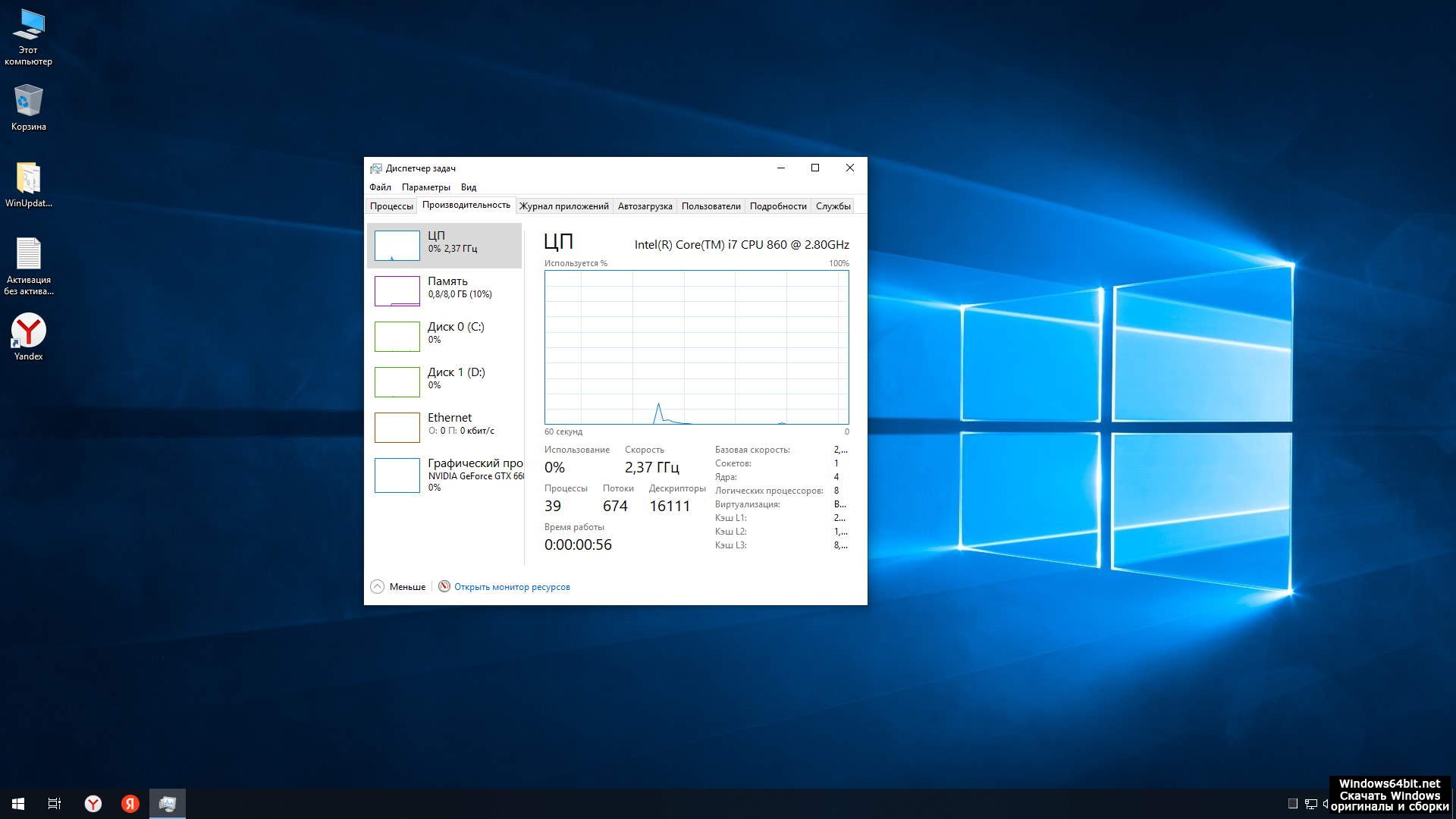Open the Журнал приложений tab
1456x819 pixels.
[563, 206]
